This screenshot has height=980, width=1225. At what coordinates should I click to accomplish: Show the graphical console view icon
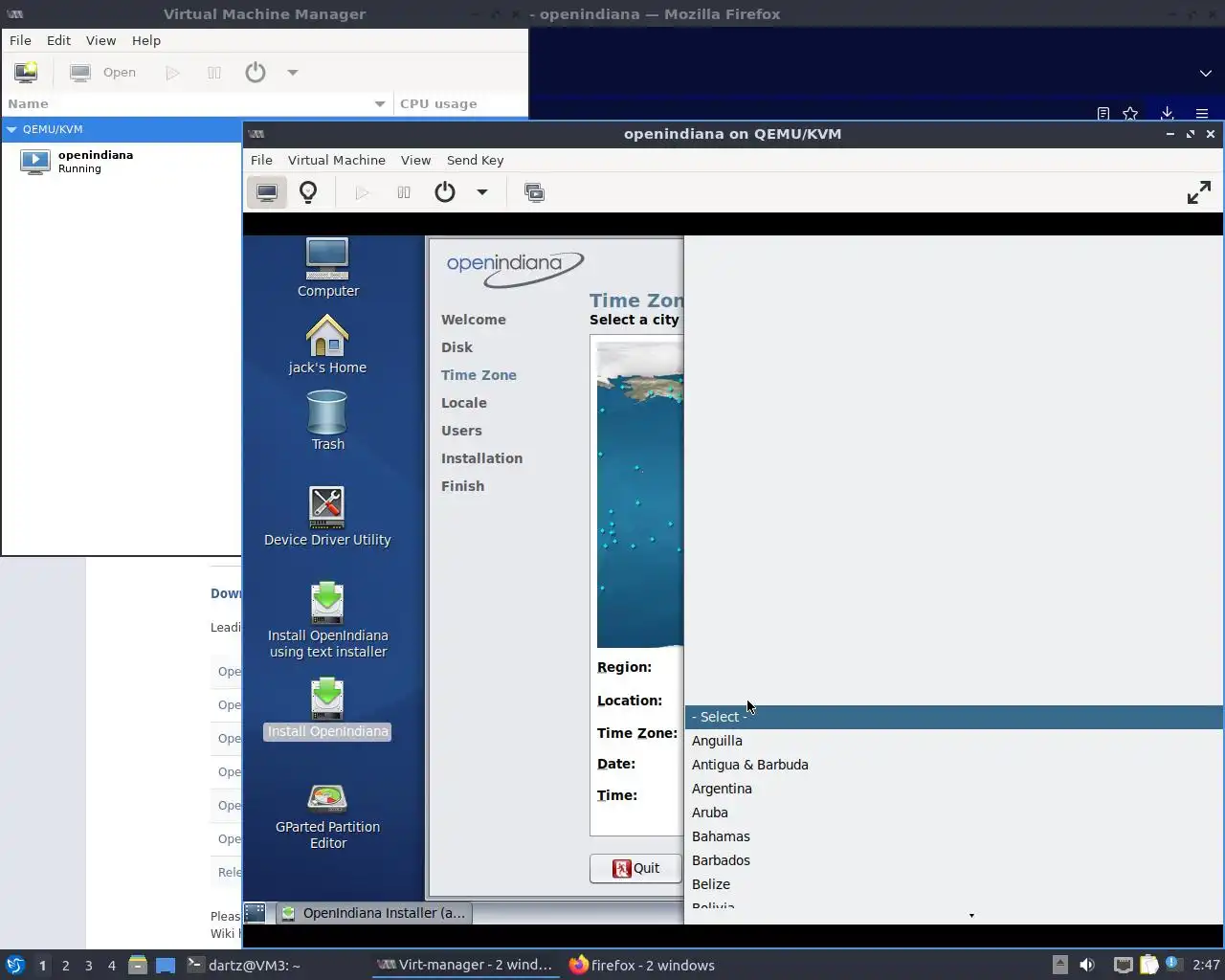(267, 192)
